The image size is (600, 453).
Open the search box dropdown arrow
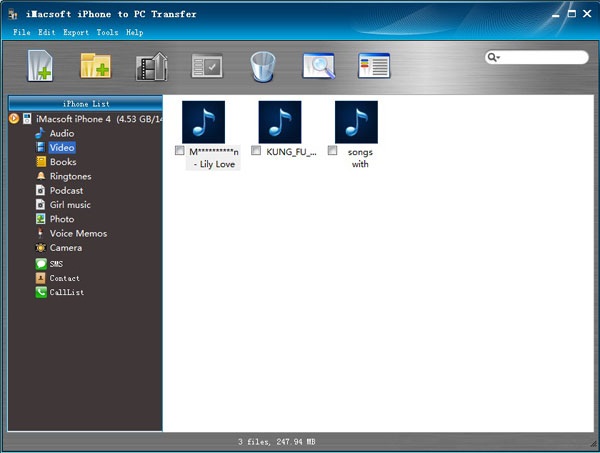(x=494, y=58)
